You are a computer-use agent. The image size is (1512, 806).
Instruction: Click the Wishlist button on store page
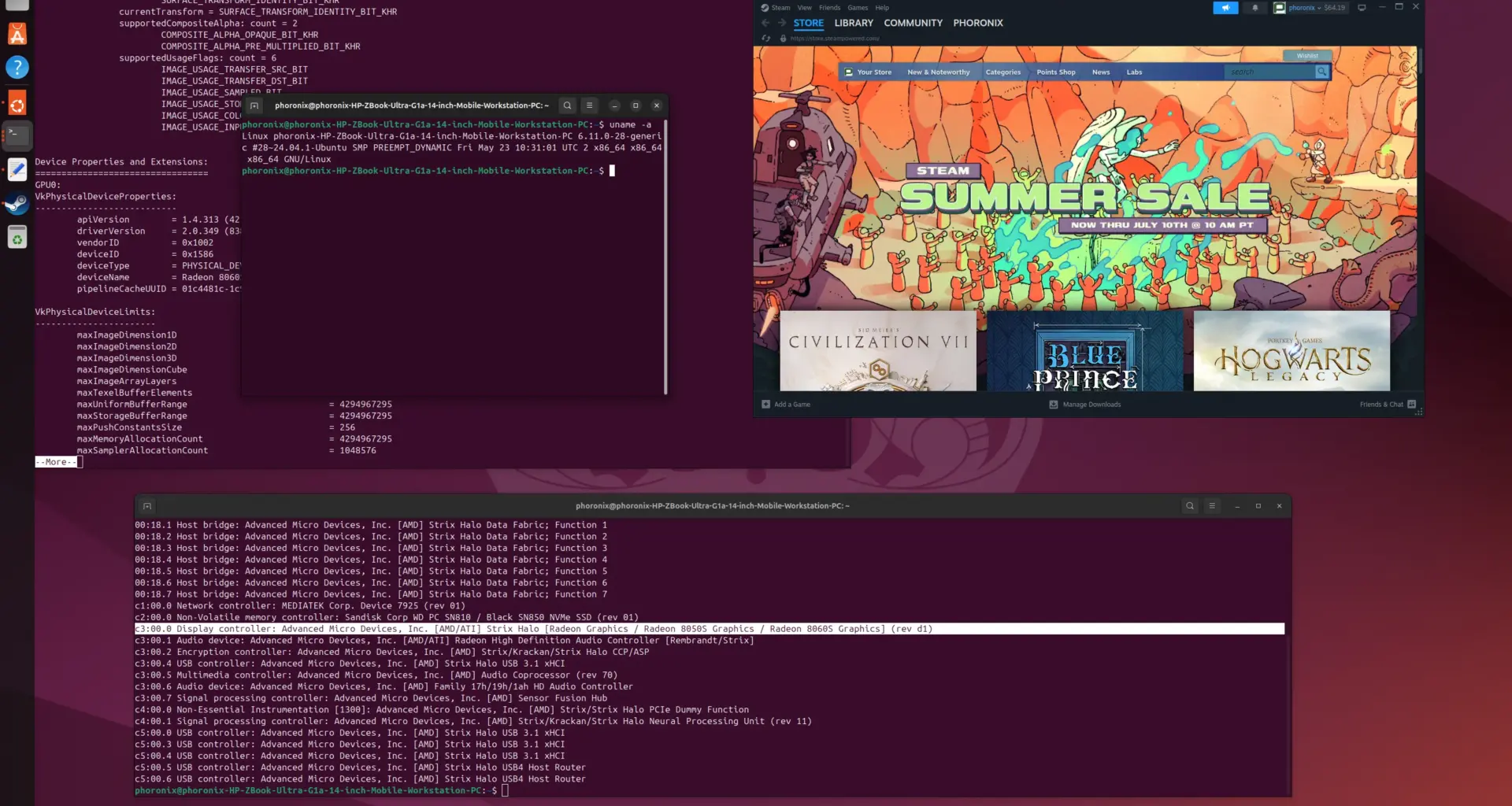click(1307, 56)
